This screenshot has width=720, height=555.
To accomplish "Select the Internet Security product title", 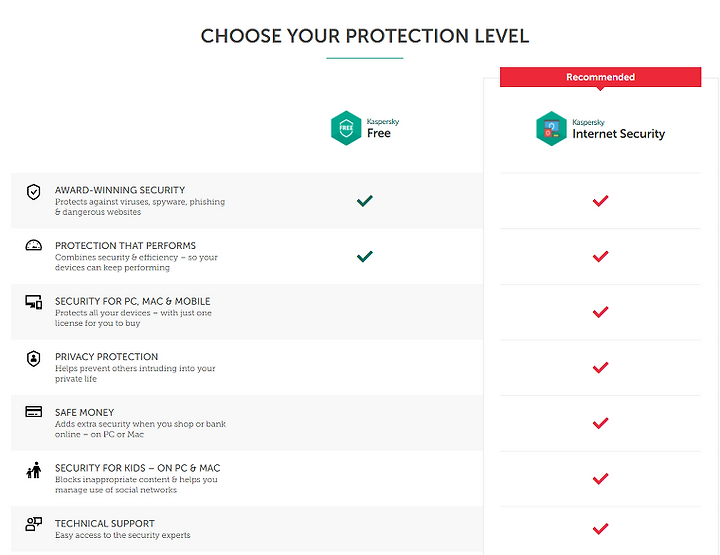I will [x=618, y=134].
